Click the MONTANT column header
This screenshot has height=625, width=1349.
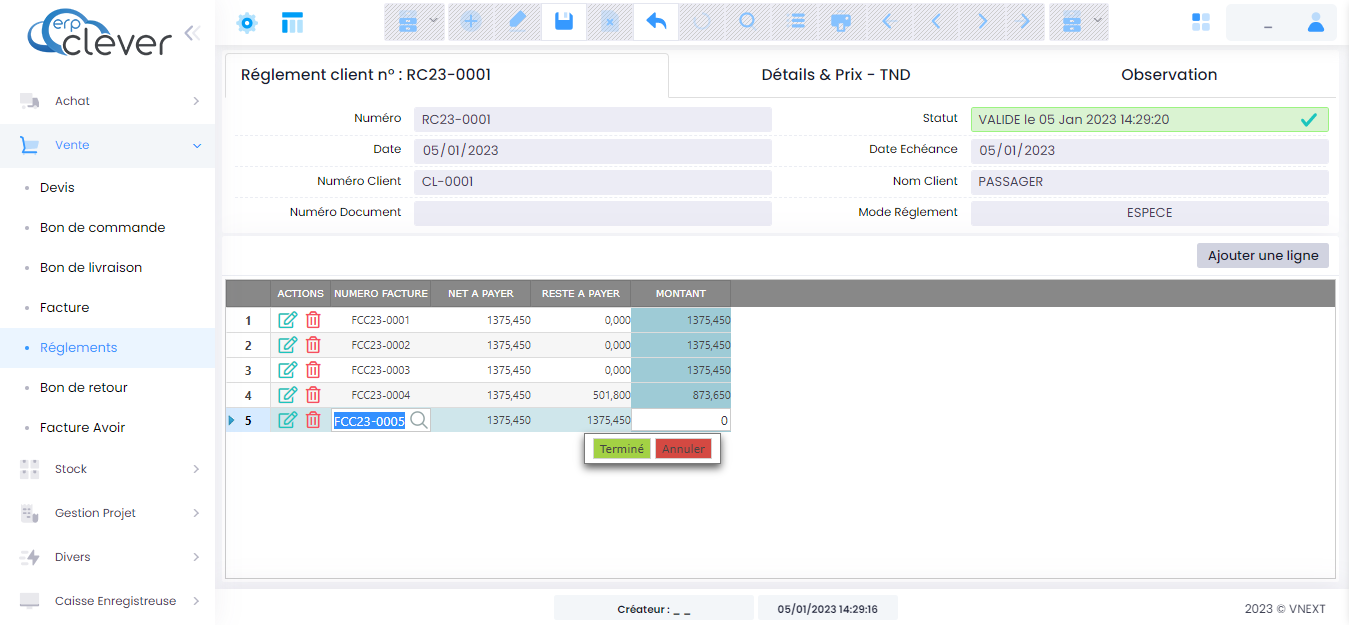(681, 294)
